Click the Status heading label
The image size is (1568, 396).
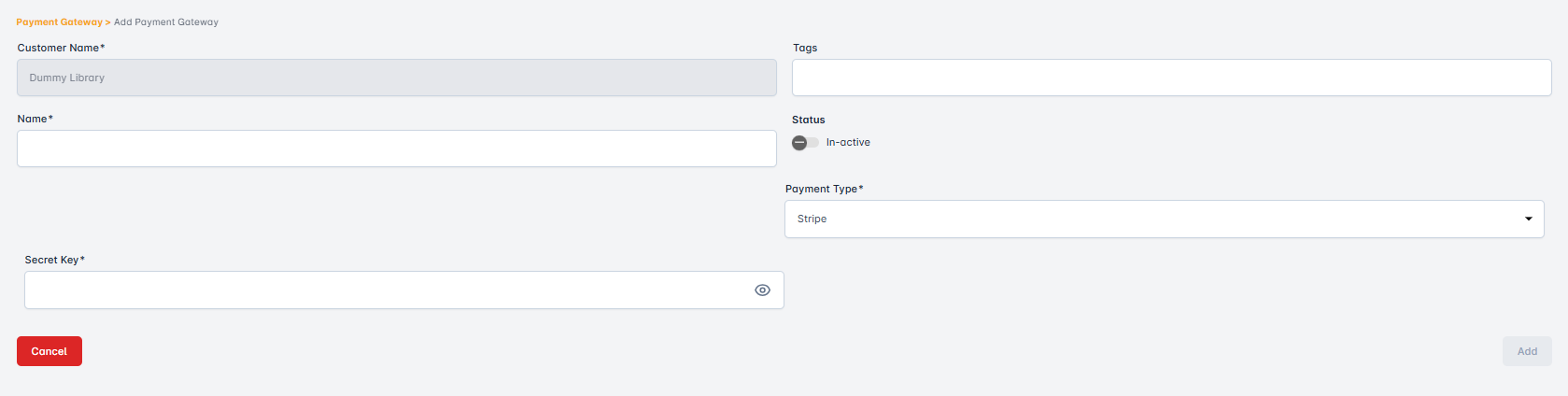[808, 120]
